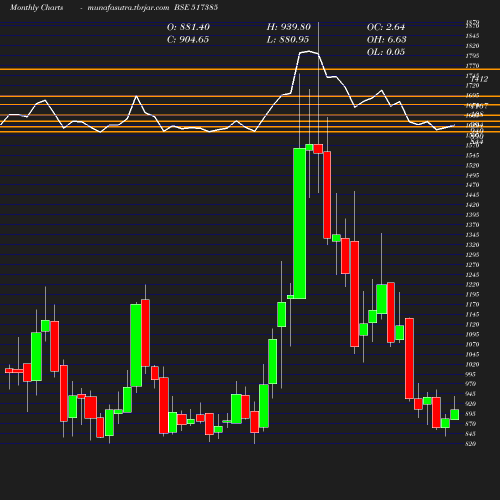Click the 1145 price axis label
This screenshot has height=500, width=500.
[x=472, y=315]
